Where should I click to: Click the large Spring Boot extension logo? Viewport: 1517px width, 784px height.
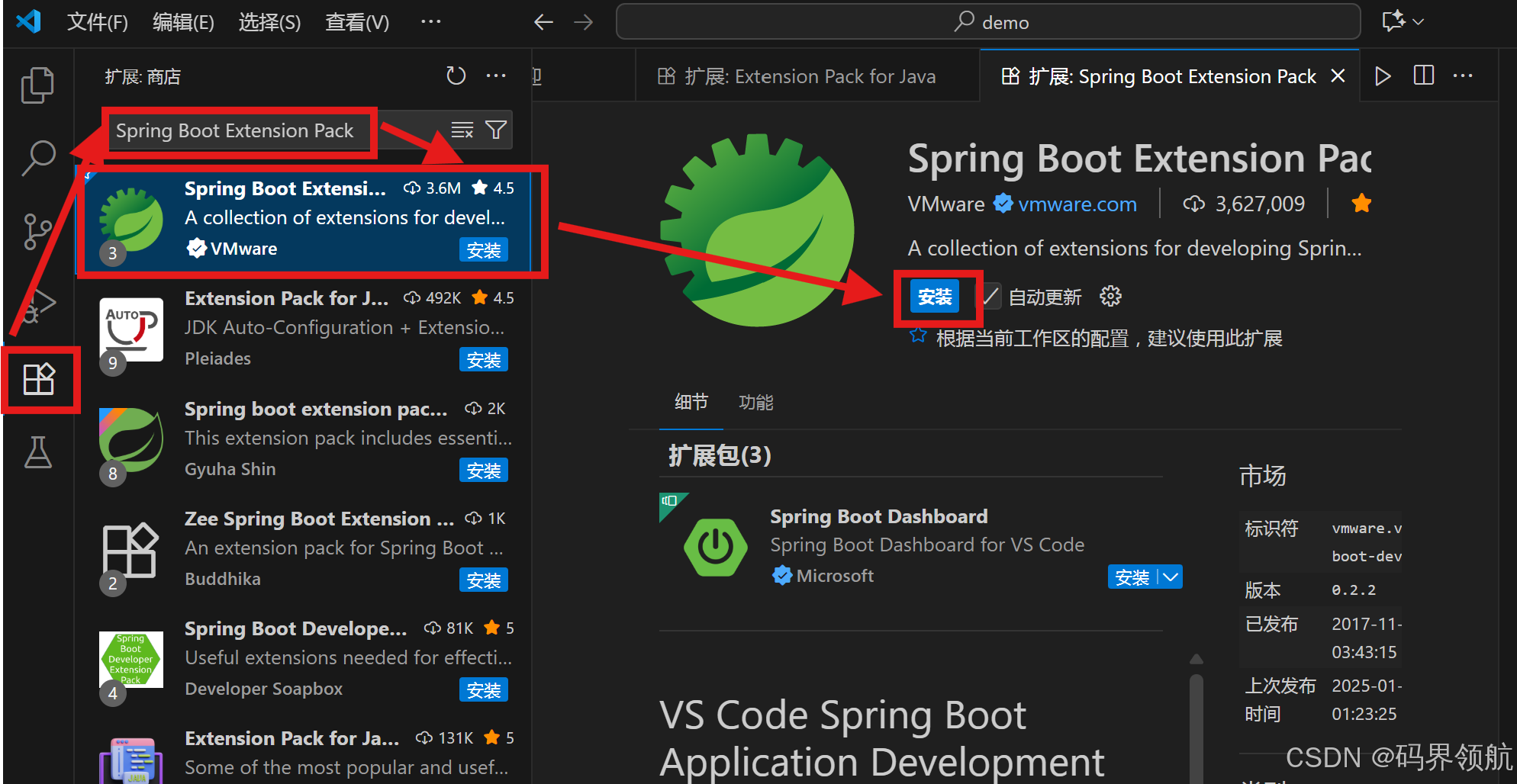[757, 230]
